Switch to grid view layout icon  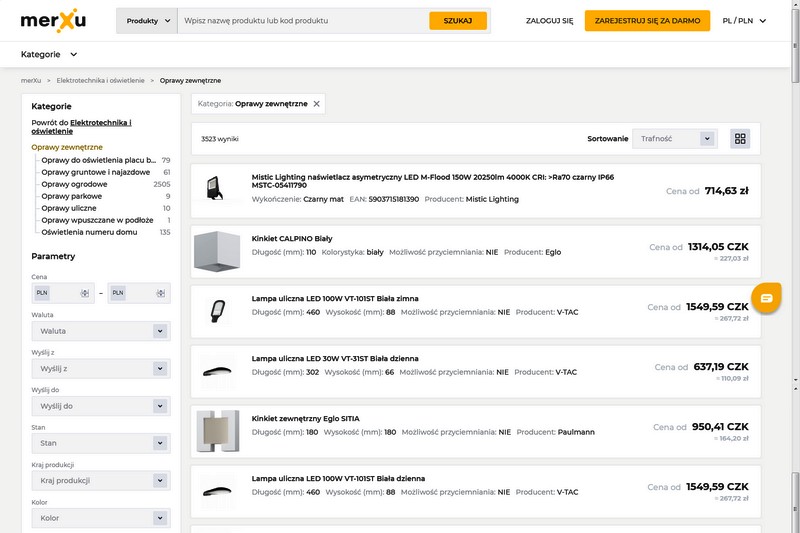coord(740,139)
